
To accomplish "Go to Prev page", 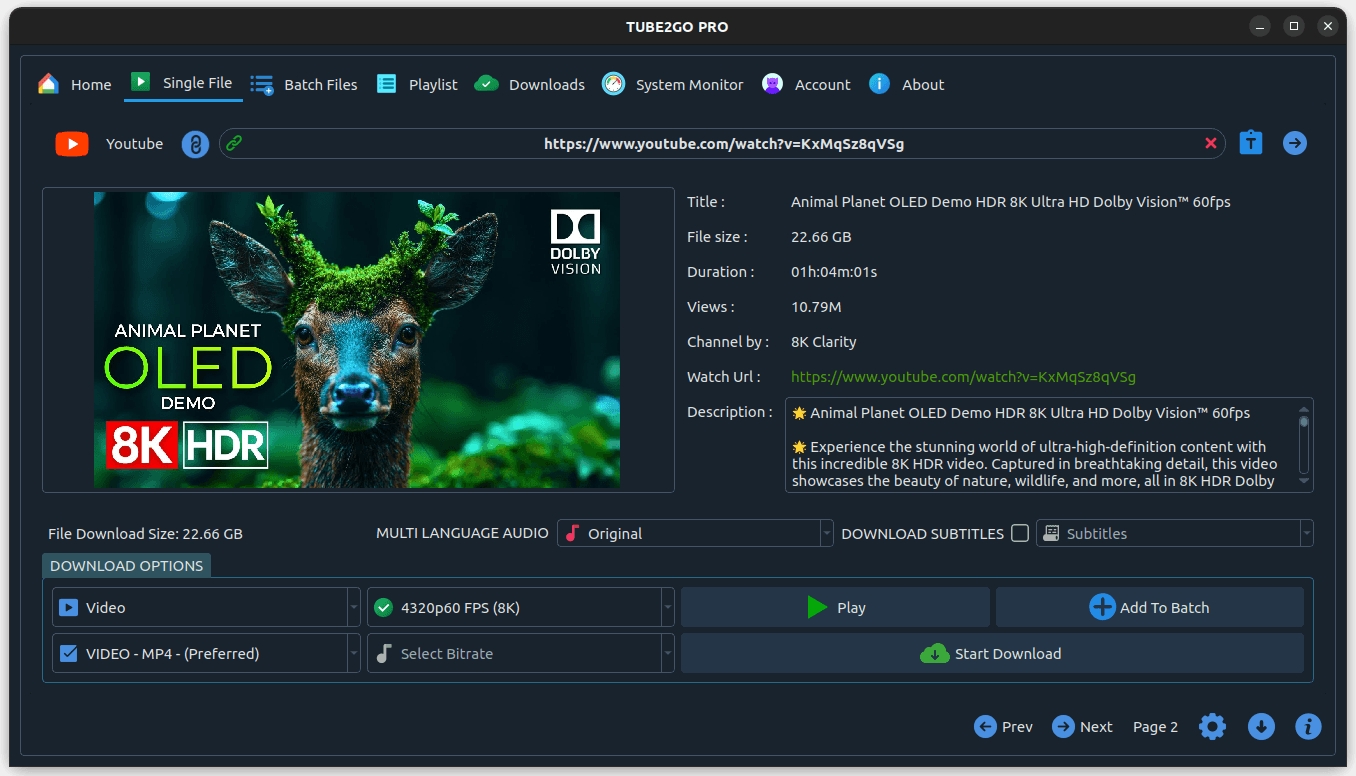I will point(1003,727).
